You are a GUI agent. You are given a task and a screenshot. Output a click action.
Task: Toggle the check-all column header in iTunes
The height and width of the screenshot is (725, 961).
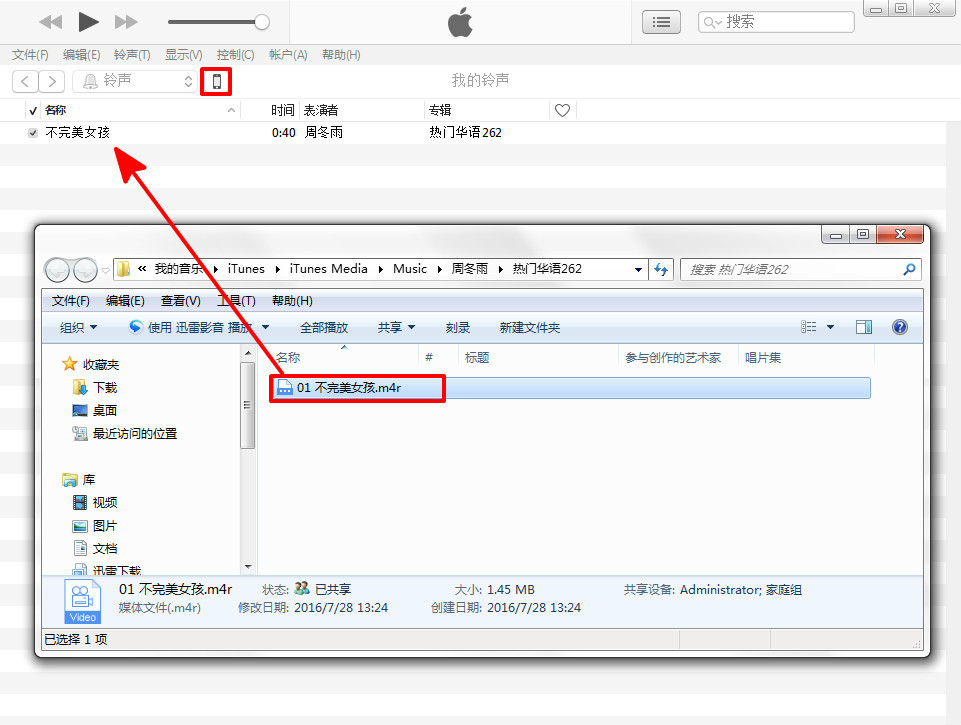click(33, 110)
